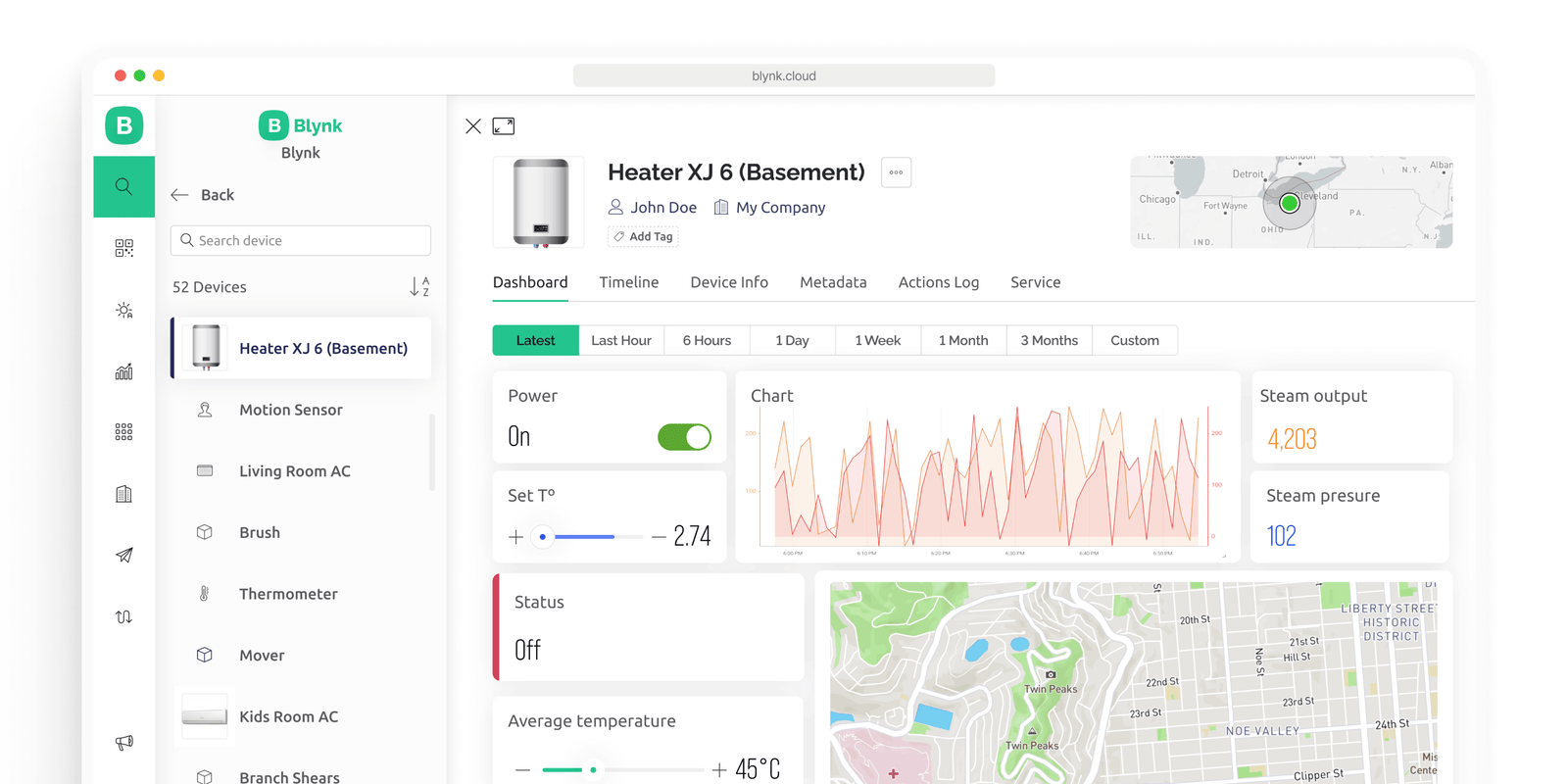Viewport: 1568px width, 784px height.
Task: Increase Average temperature with plus stepper
Action: [x=719, y=769]
